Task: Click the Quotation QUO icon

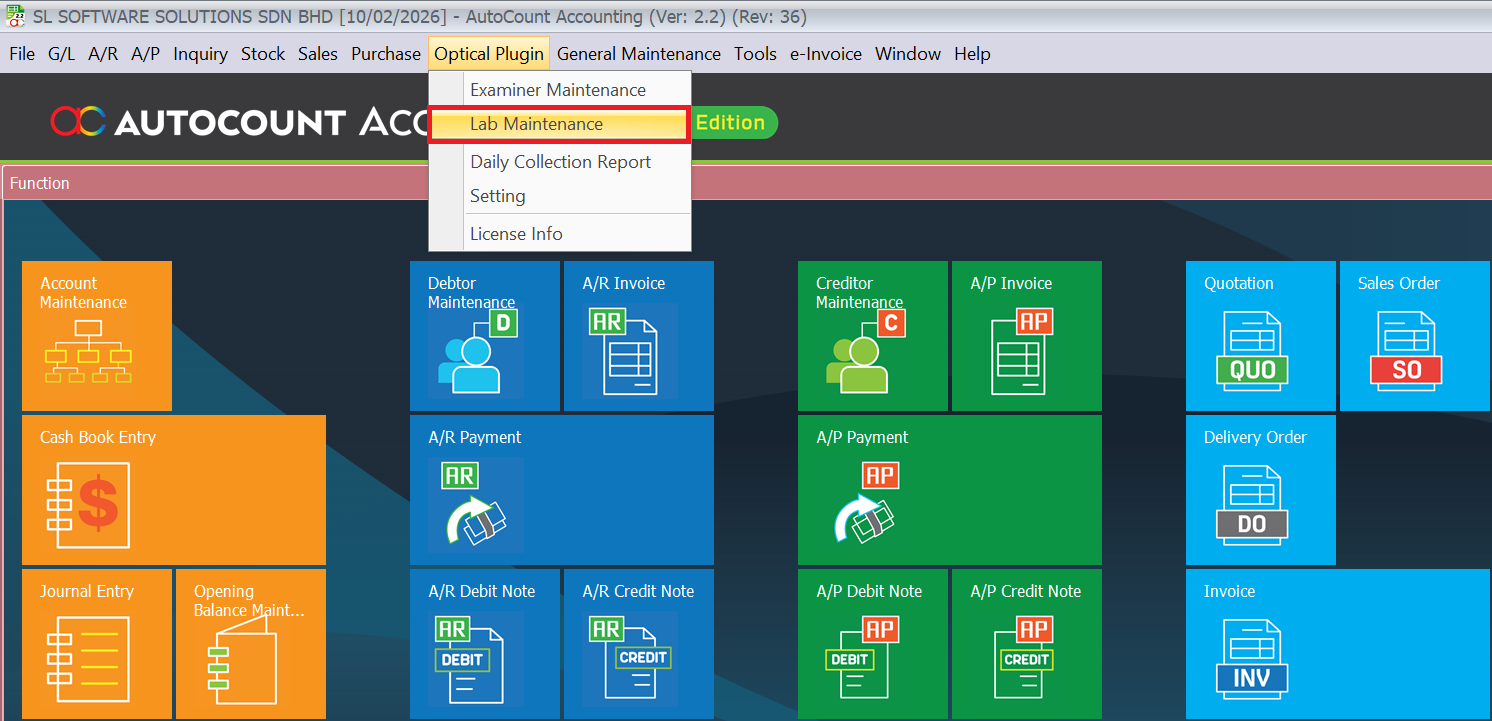Action: (x=1252, y=350)
